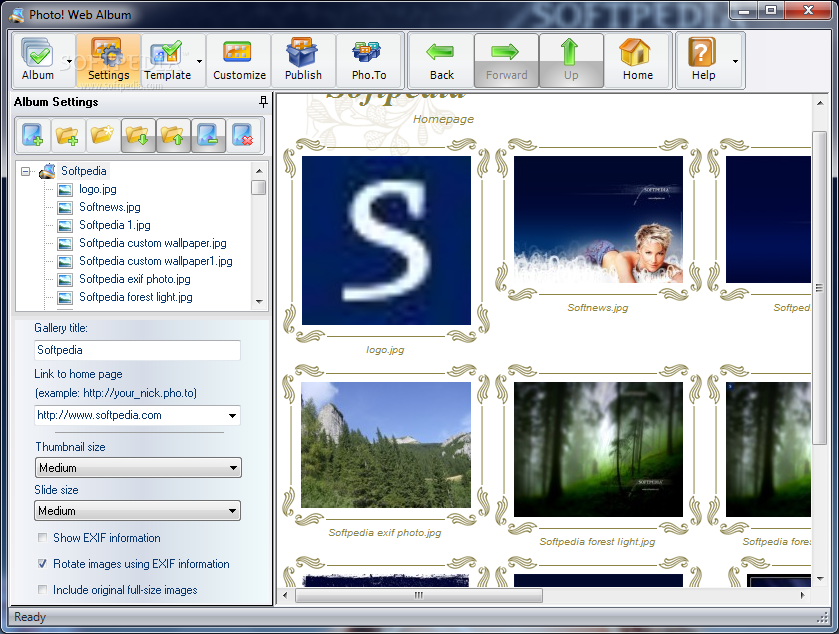Click the add folder icon
This screenshot has width=839, height=634.
[67, 135]
